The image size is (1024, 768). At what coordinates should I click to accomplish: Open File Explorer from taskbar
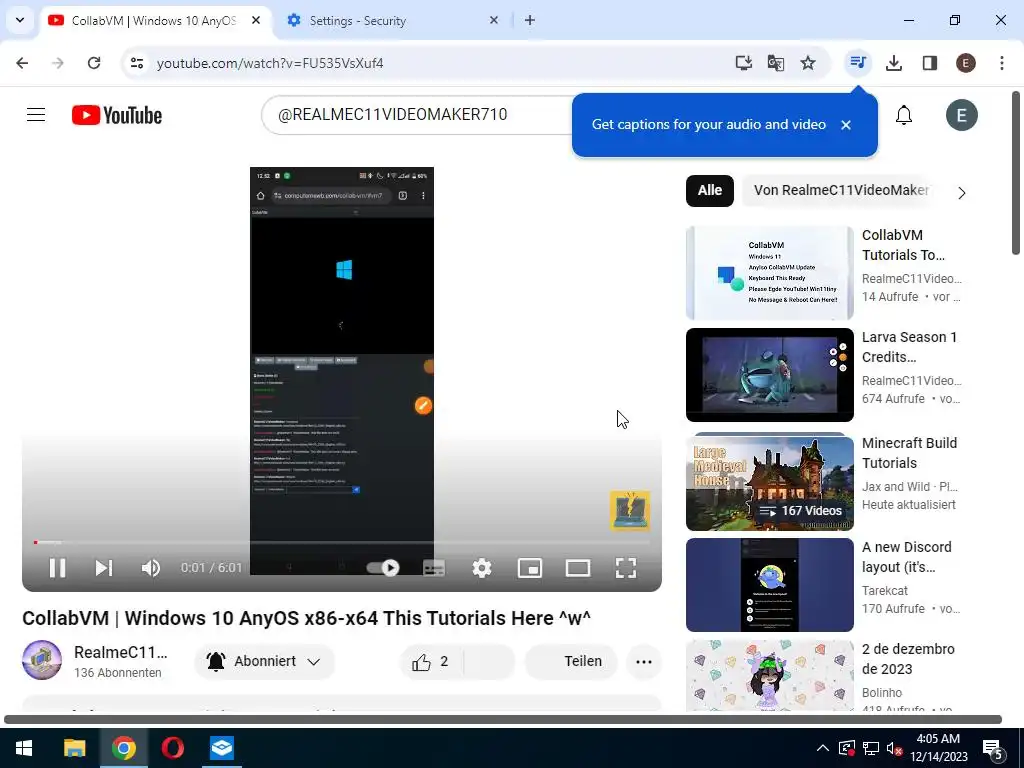click(74, 748)
